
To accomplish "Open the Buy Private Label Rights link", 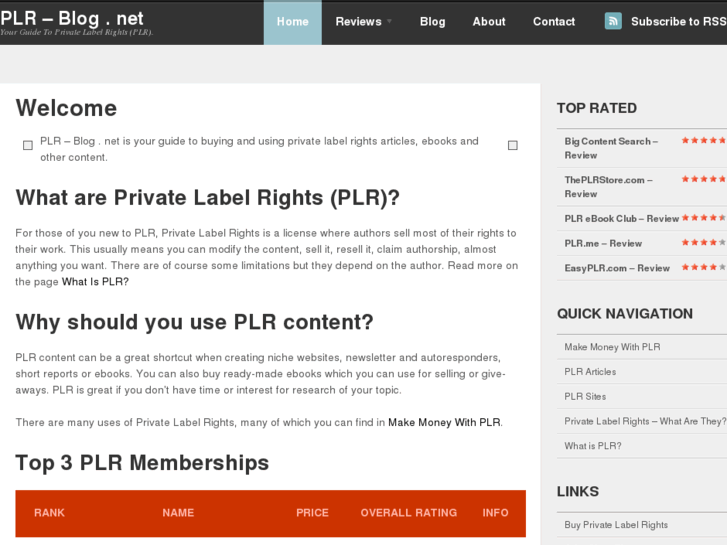I will click(616, 525).
